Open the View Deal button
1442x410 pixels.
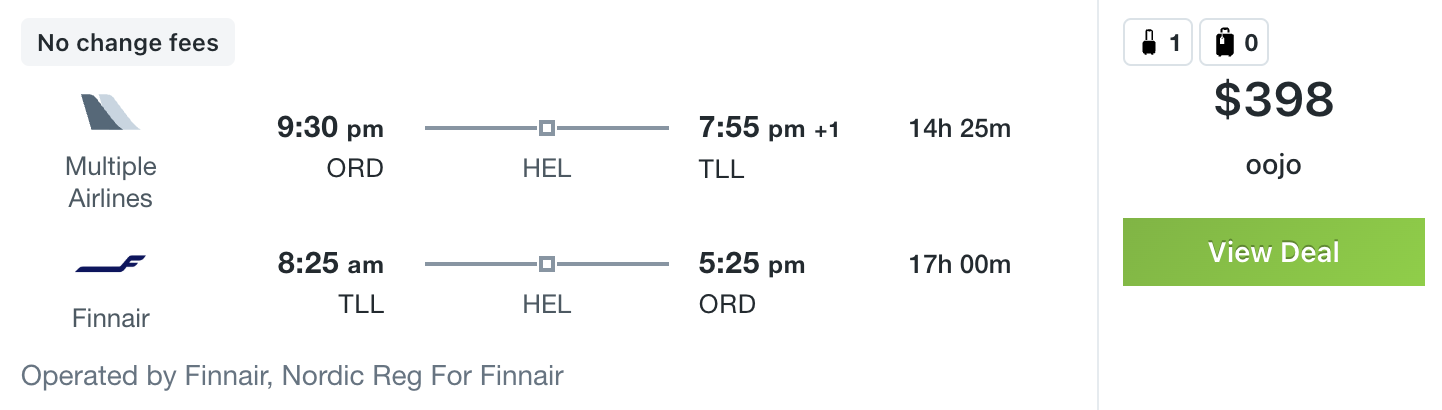(1273, 252)
